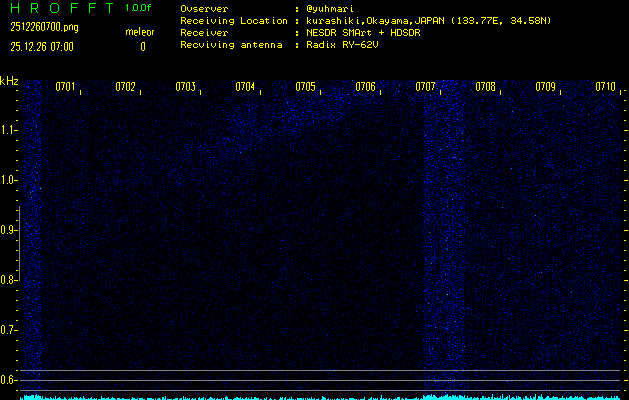Select the 0.9 kHz axis label
629x400 pixels.
(x=8, y=230)
